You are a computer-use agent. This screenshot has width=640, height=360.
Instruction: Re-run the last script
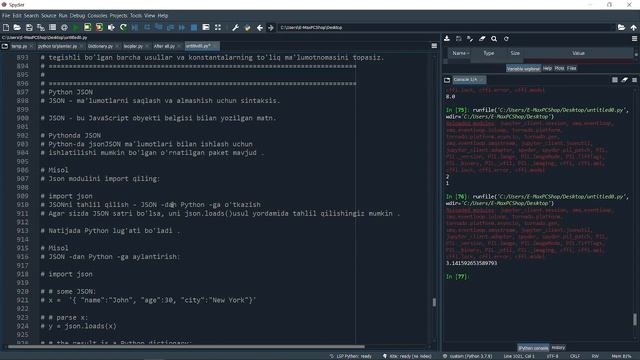(123, 27)
